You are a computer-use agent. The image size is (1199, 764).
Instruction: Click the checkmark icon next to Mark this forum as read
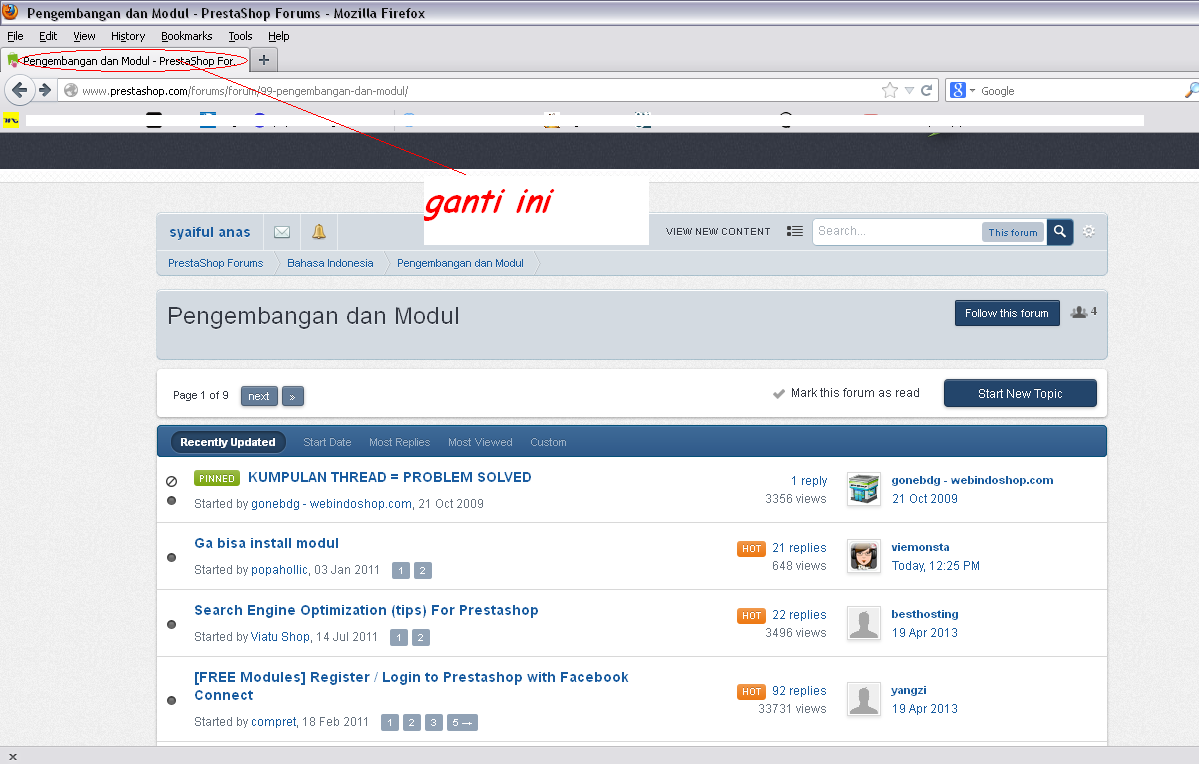(778, 394)
